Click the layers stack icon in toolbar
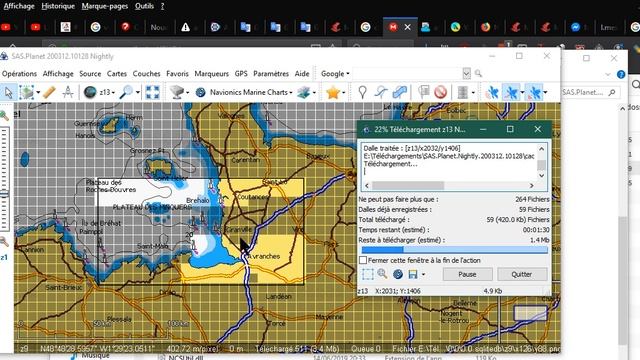640x360 pixels. [x=303, y=92]
